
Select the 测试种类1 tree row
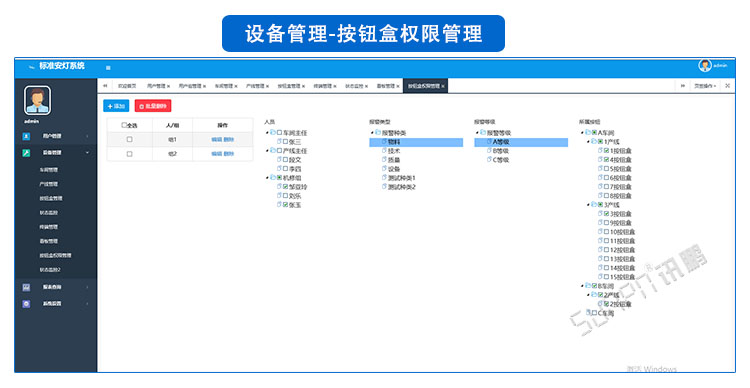tap(416, 178)
